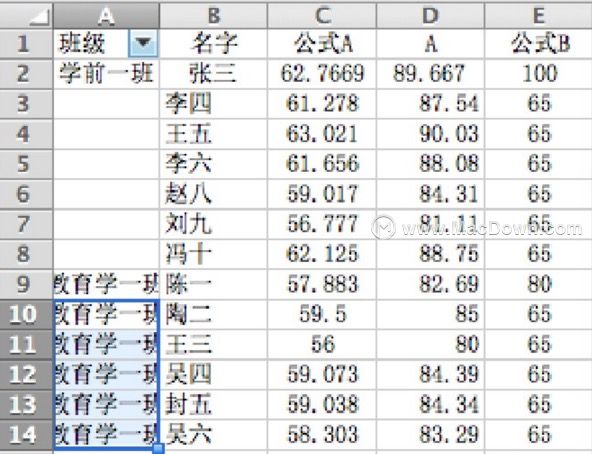Click the value 61.278
The height and width of the screenshot is (454, 592).
pyautogui.click(x=322, y=103)
